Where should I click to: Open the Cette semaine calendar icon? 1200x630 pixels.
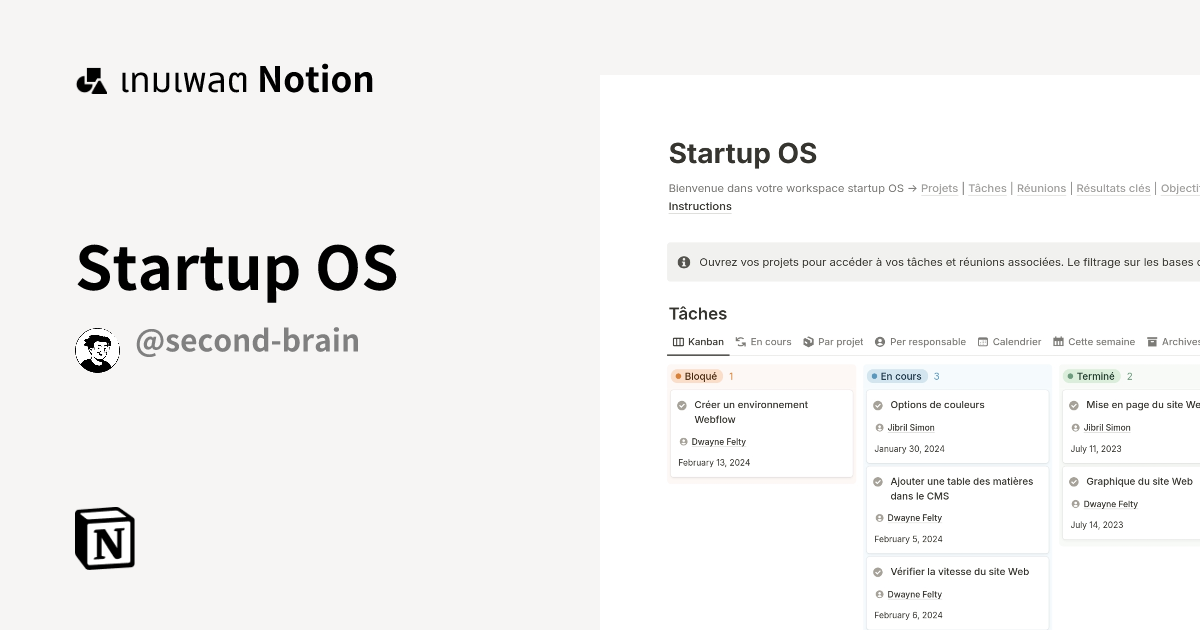(1057, 342)
